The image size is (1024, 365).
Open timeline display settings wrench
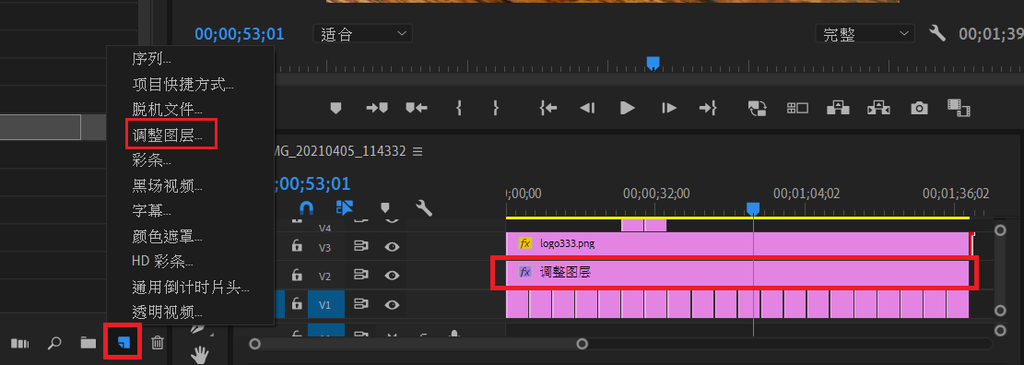click(424, 208)
